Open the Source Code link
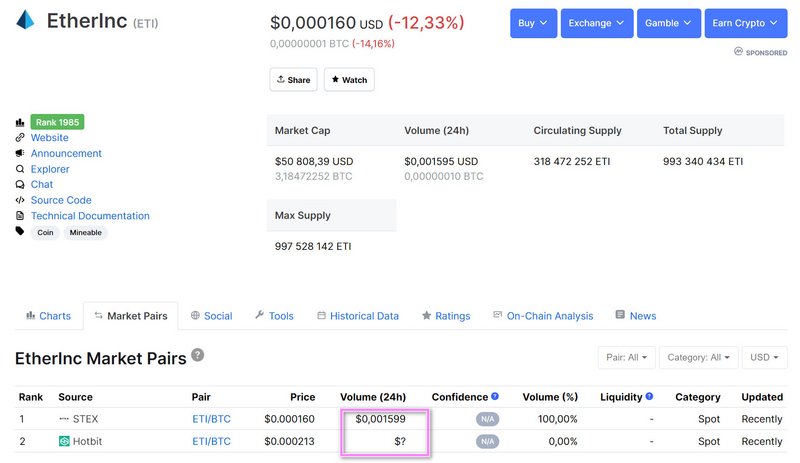The width and height of the screenshot is (800, 463). click(x=61, y=200)
